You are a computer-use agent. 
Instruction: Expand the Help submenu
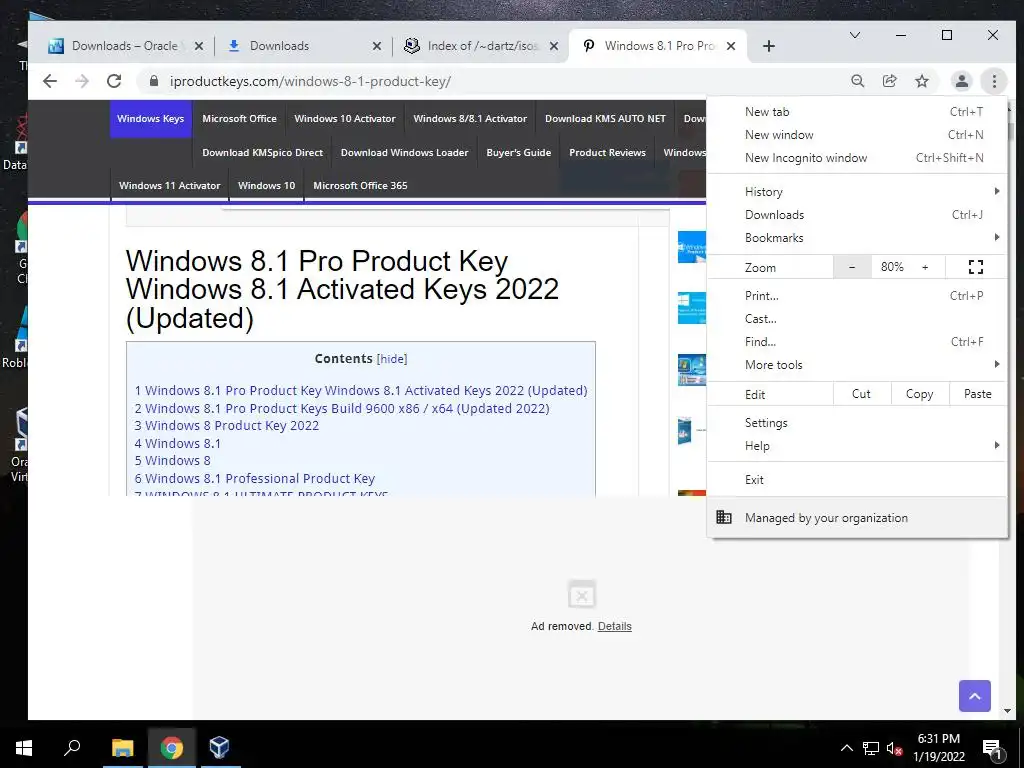tap(857, 445)
